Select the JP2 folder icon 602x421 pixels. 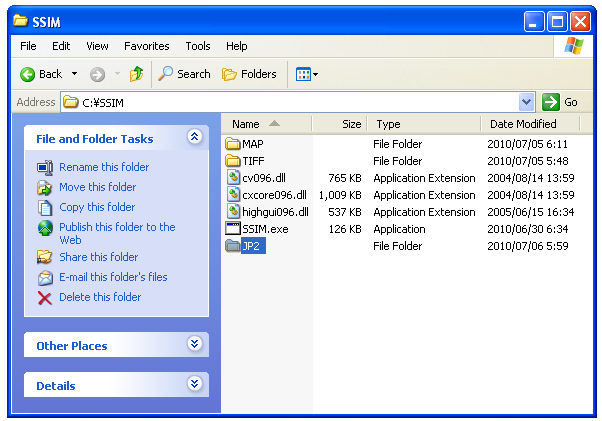tap(233, 246)
